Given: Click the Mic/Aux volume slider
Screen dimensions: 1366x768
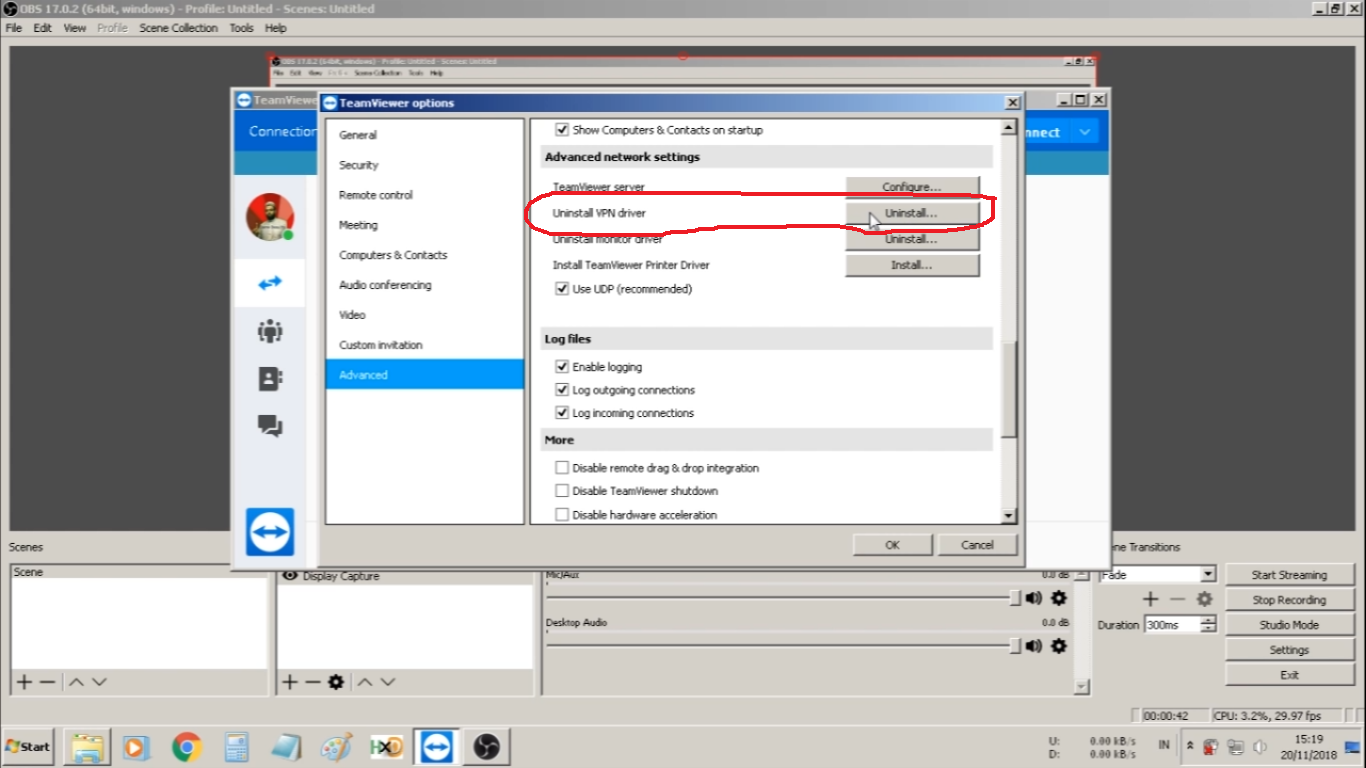Looking at the screenshot, I should coord(783,598).
